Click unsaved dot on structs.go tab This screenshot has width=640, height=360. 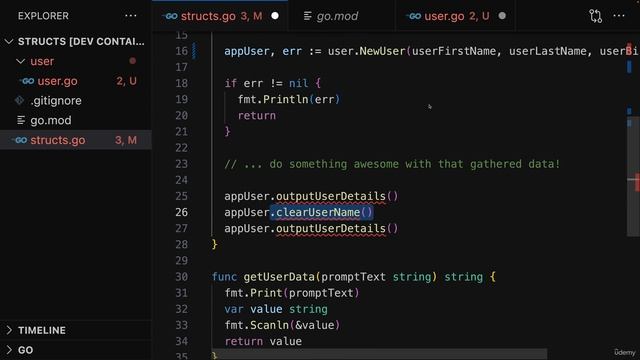click(275, 16)
